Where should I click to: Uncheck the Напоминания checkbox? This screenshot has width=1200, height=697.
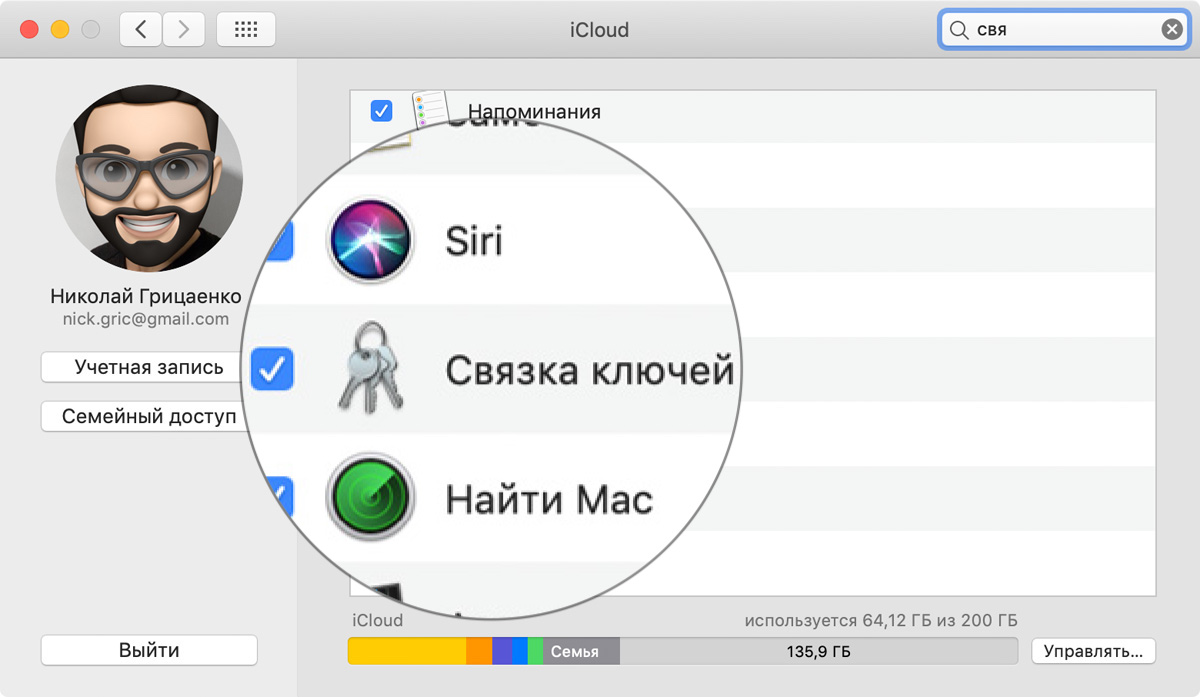381,111
